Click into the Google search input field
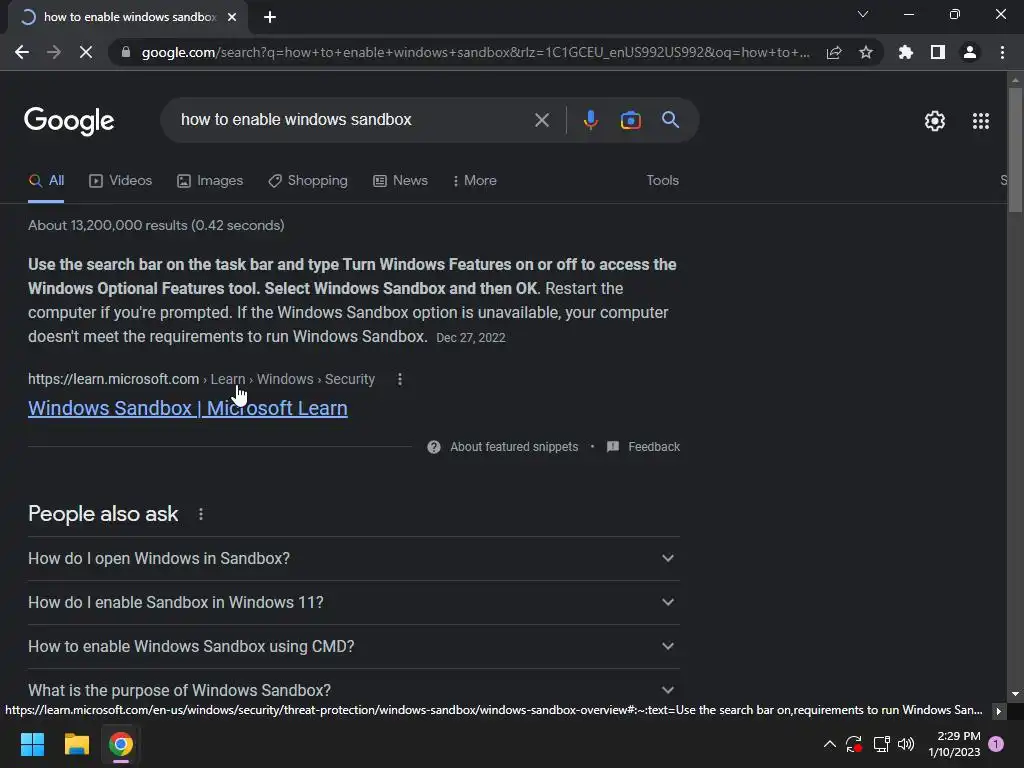 [353, 120]
